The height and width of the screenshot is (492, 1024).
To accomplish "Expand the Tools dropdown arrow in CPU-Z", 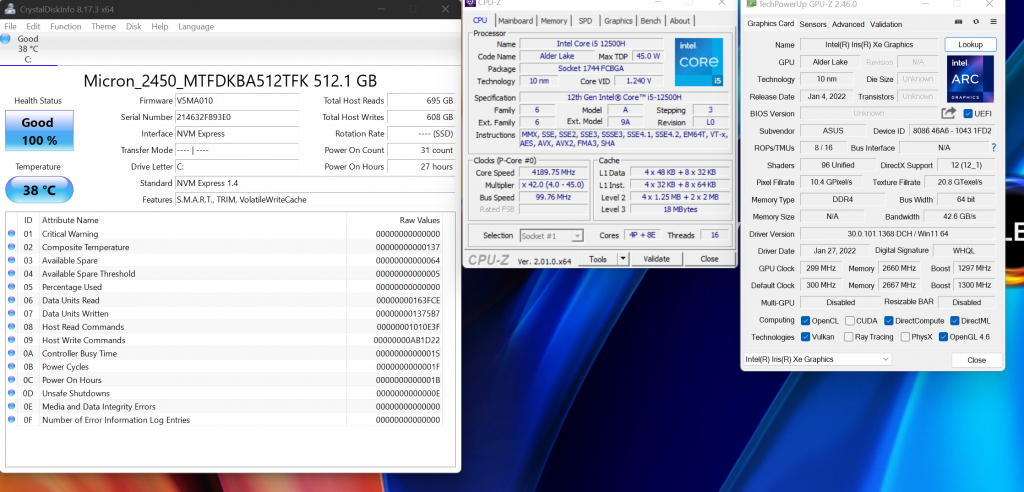I will pos(624,258).
